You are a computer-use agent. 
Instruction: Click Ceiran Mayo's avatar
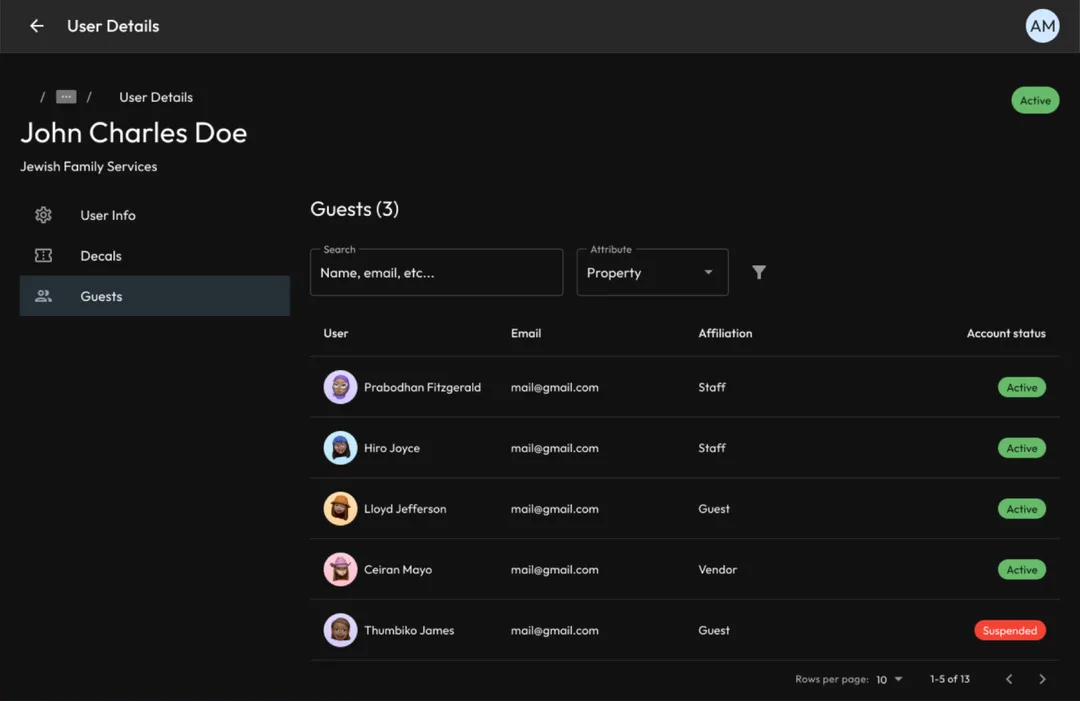pyautogui.click(x=340, y=569)
